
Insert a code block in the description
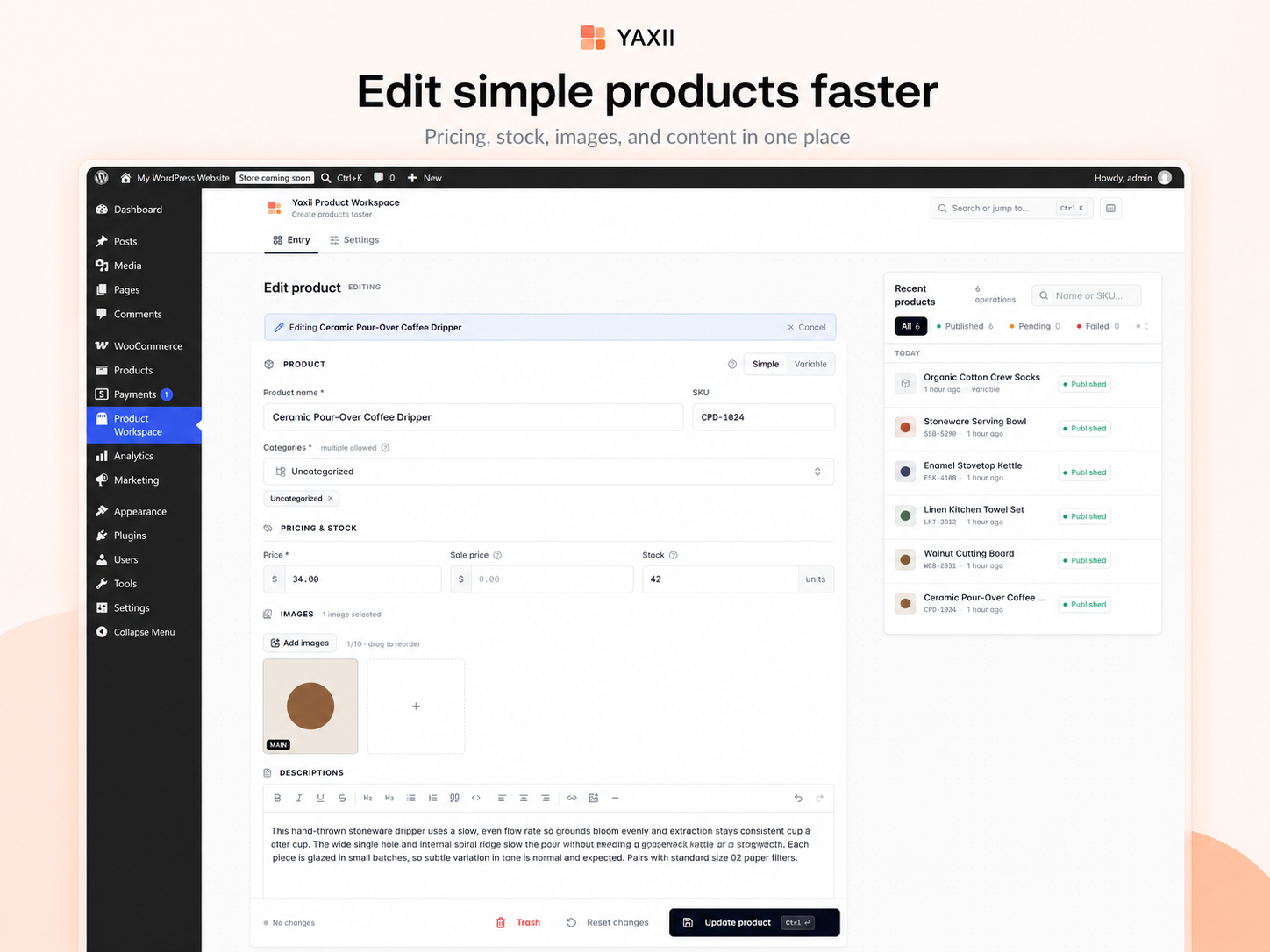coord(476,798)
